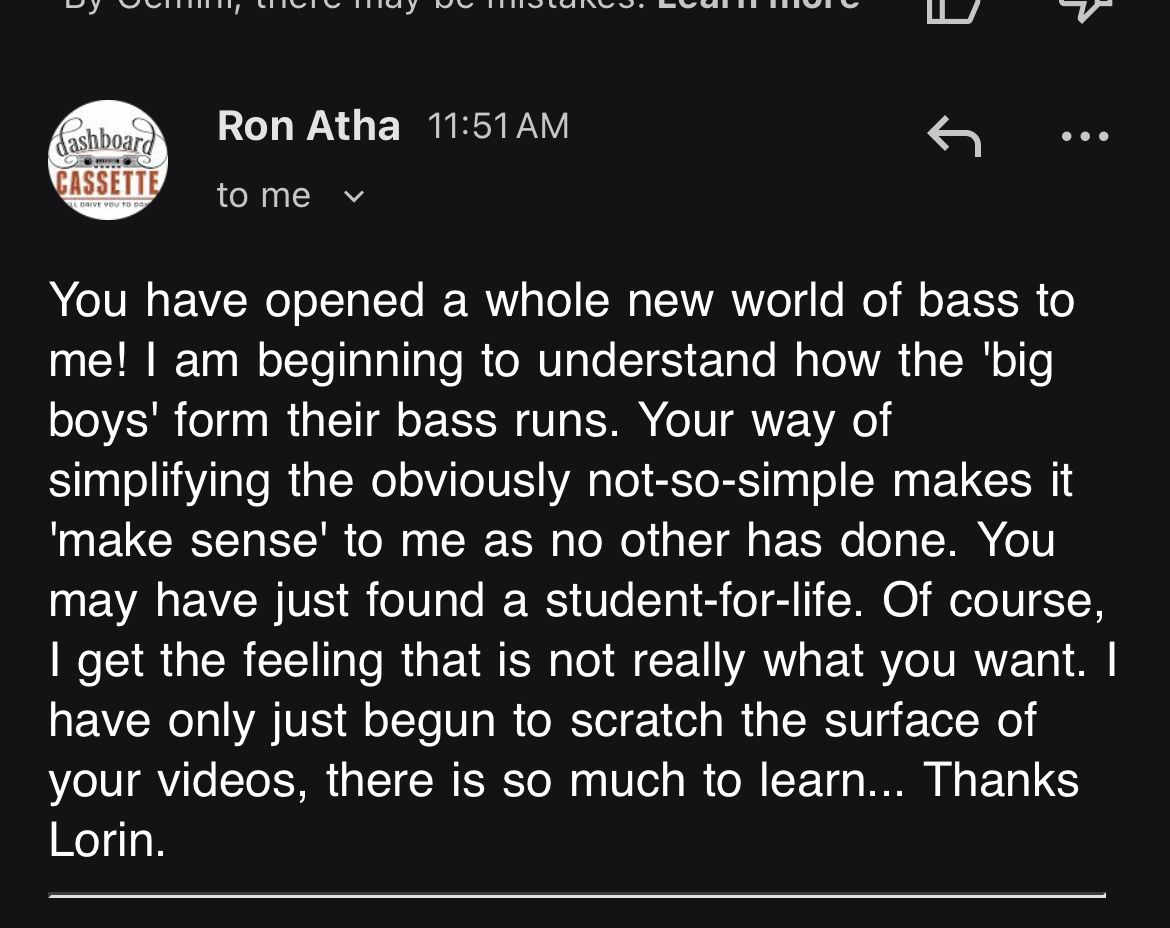Expand recipient details chevron beside "to me"
This screenshot has width=1170, height=928.
353,196
